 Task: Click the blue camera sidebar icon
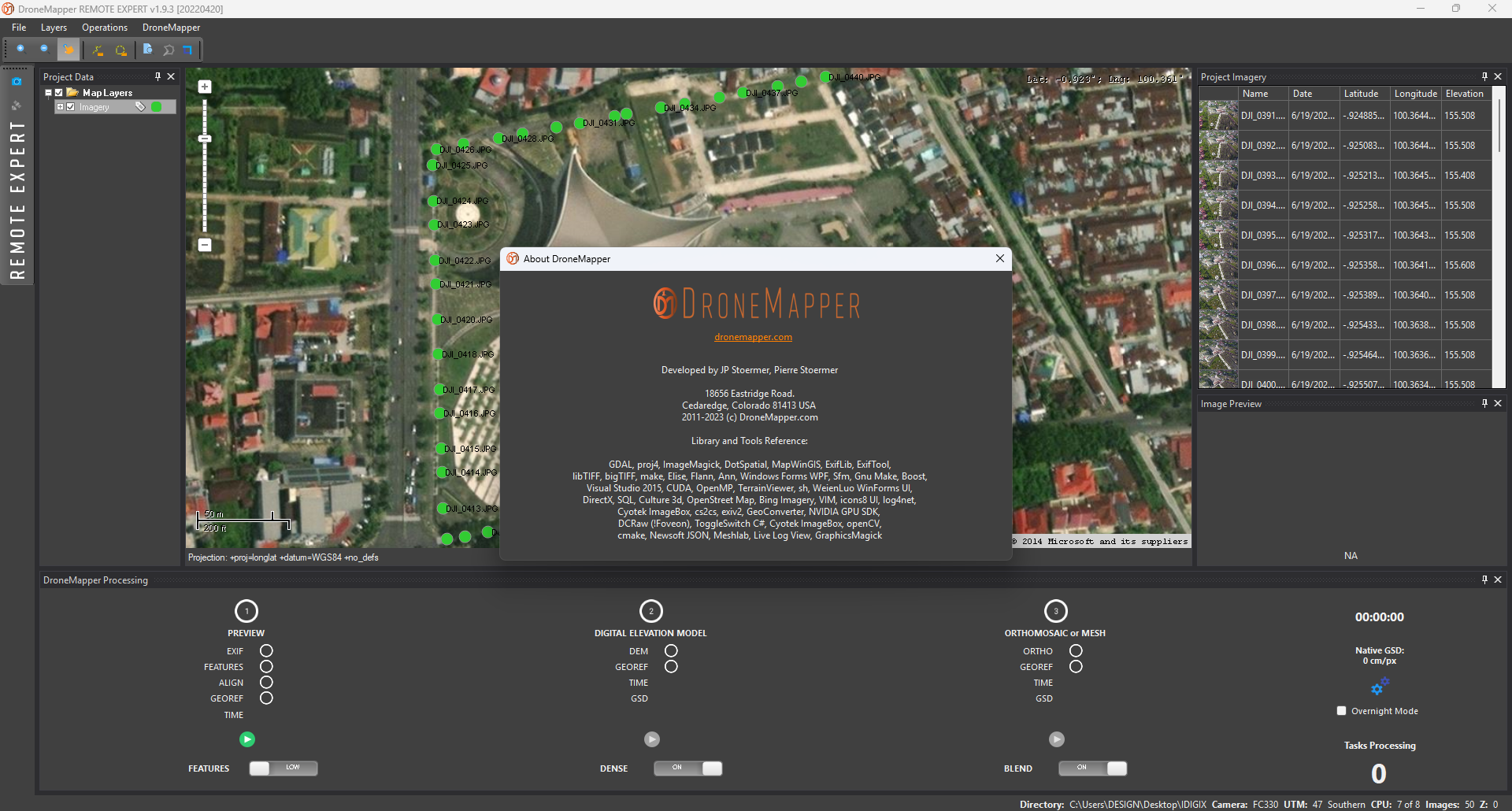17,81
